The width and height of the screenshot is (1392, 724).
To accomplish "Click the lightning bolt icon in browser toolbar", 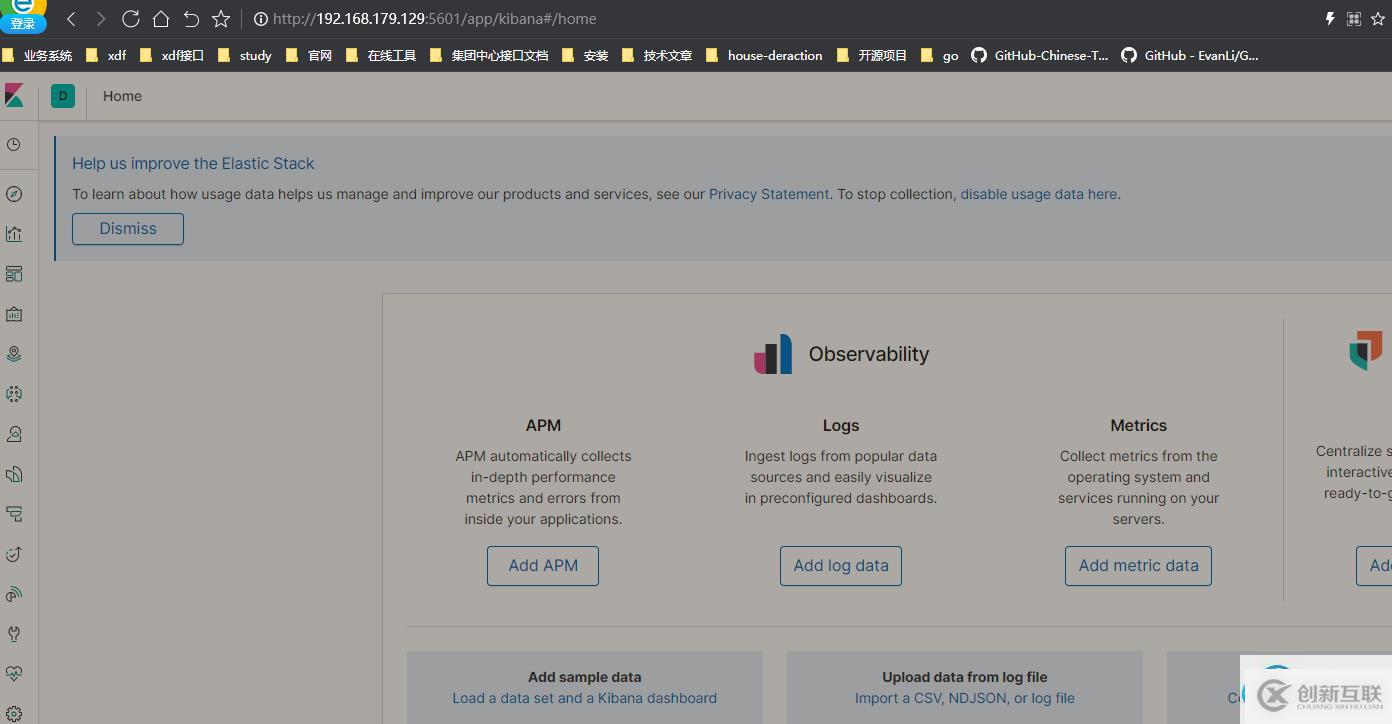I will coord(1330,19).
